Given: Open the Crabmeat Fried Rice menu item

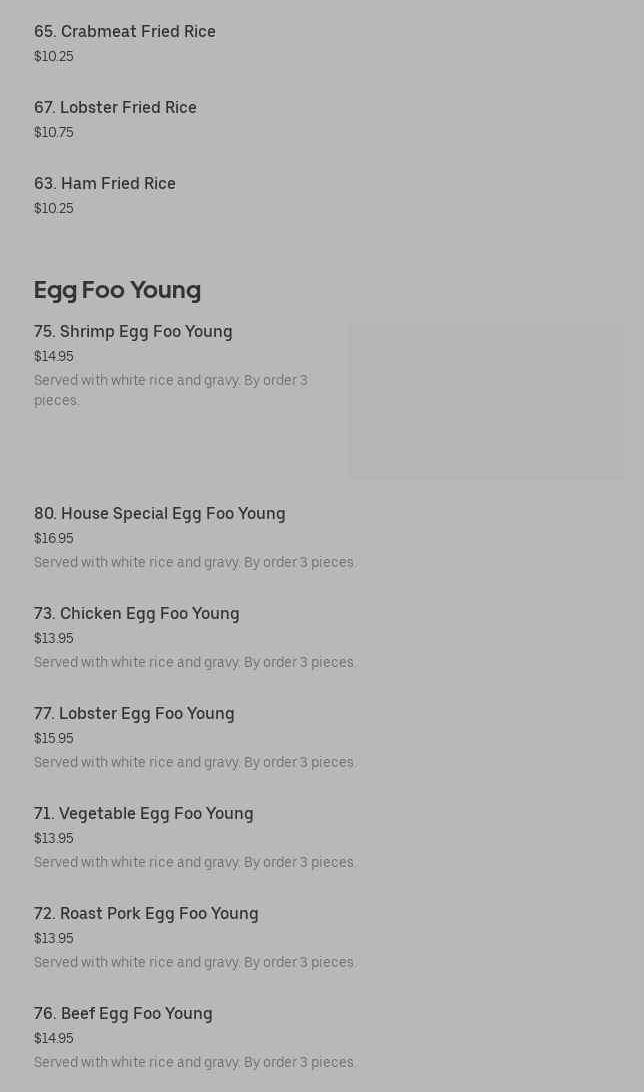Looking at the screenshot, I should tap(125, 32).
